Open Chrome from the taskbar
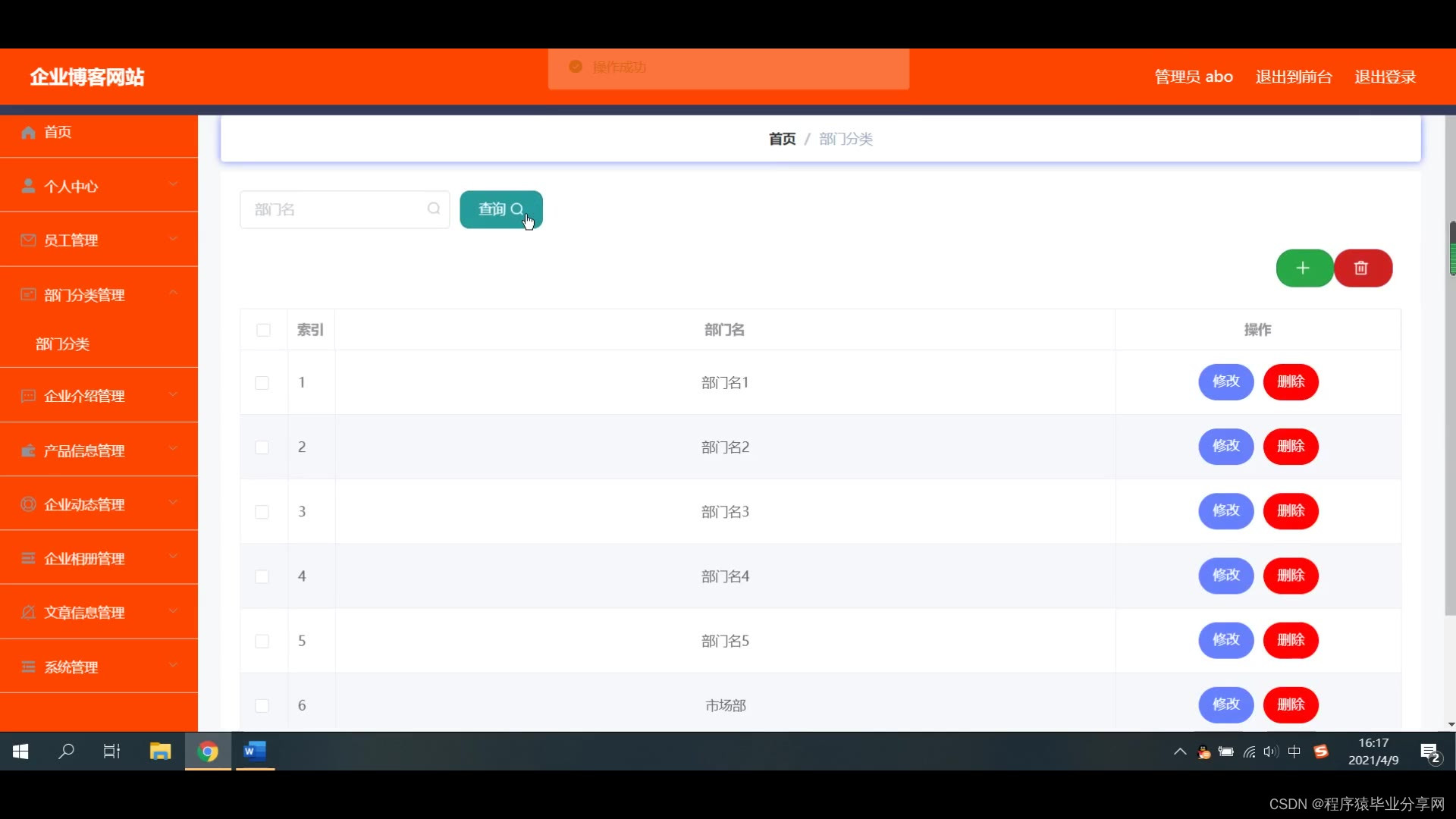This screenshot has height=819, width=1456. (208, 752)
